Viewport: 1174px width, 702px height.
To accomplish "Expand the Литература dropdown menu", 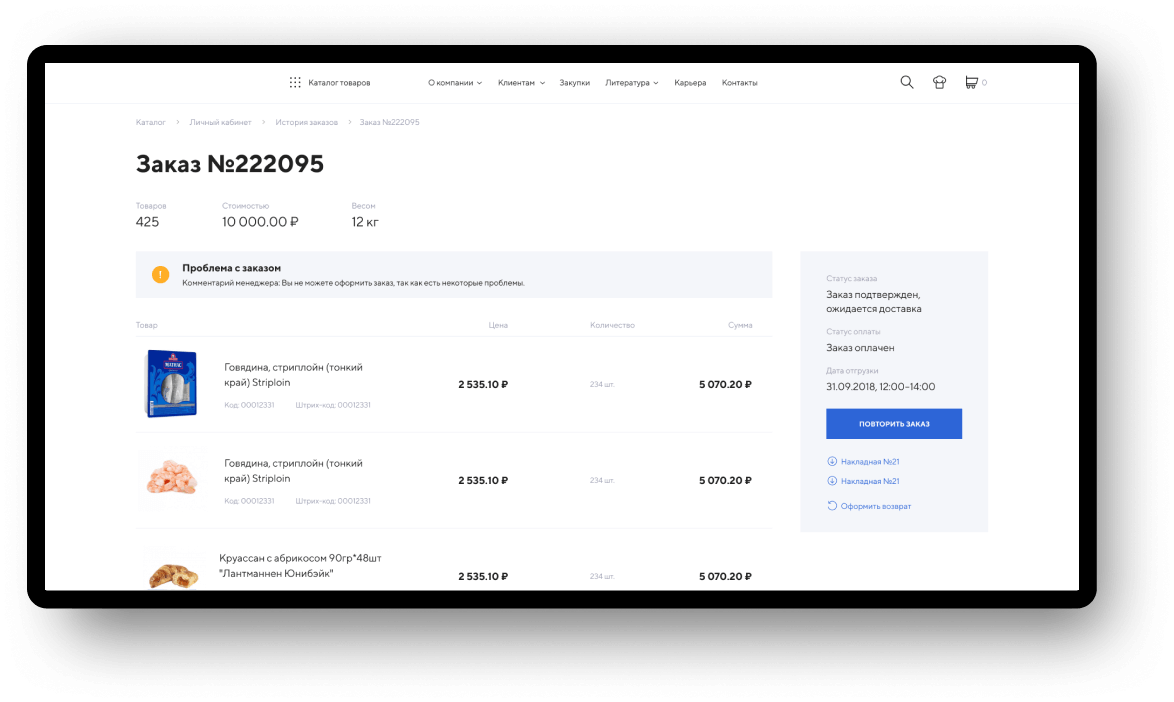I will click(x=632, y=83).
